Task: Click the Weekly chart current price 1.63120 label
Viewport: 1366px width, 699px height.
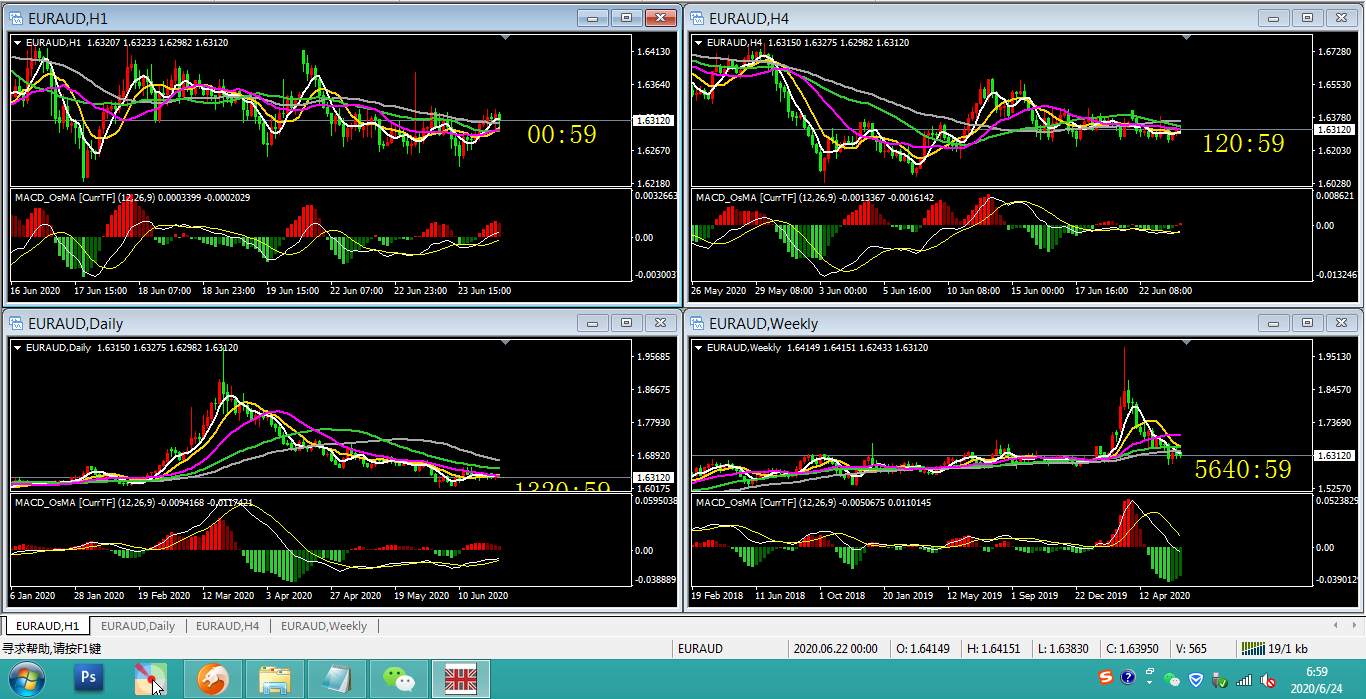Action: 1334,456
